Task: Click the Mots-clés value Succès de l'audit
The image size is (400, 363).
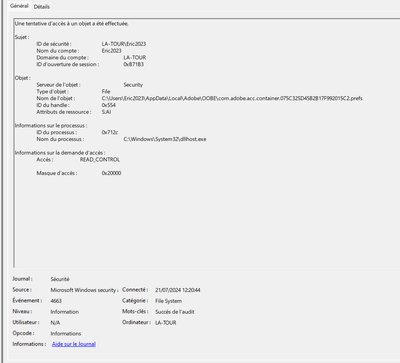Action: click(175, 312)
